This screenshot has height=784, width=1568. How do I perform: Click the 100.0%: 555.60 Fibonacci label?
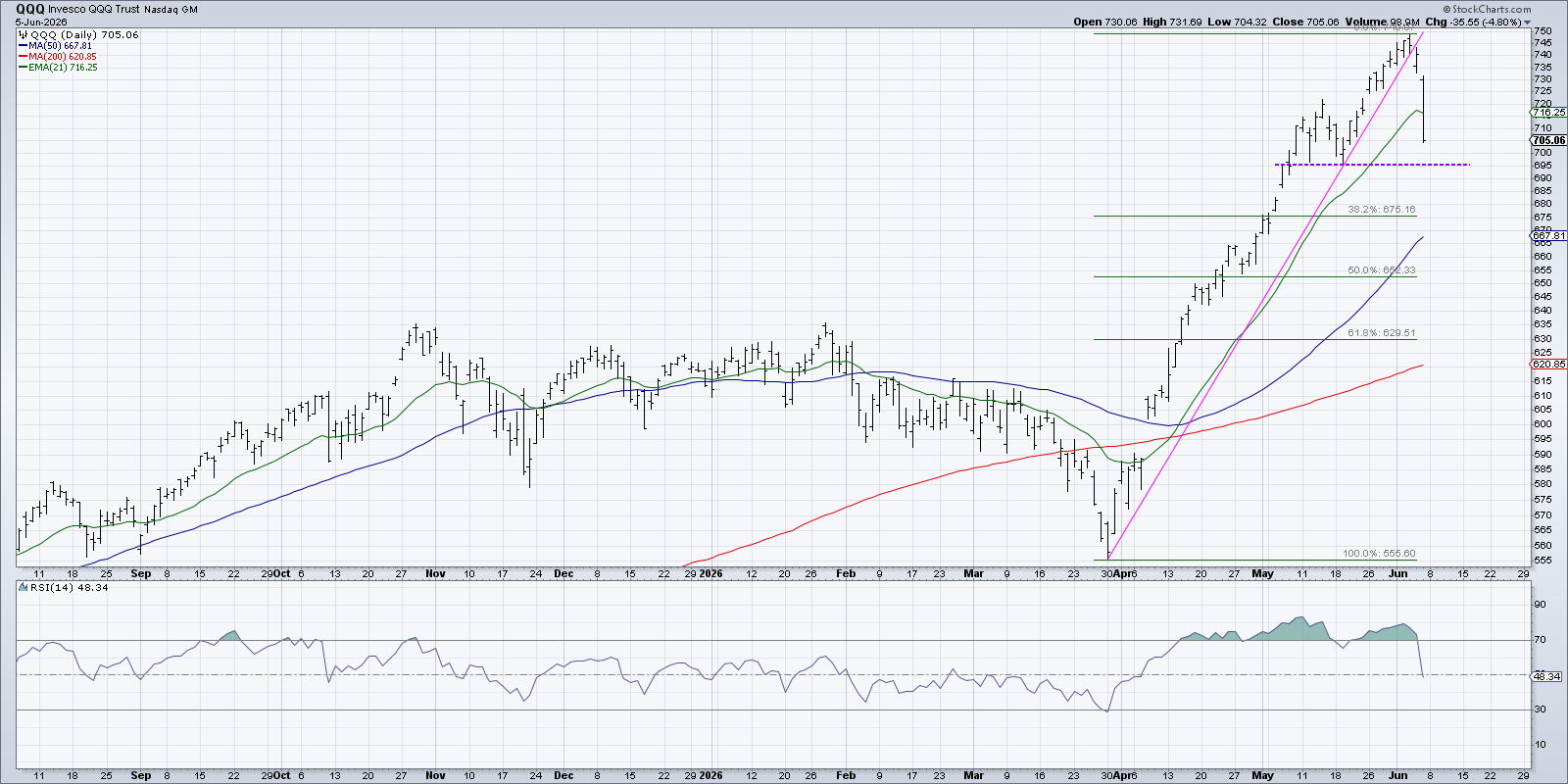1379,554
